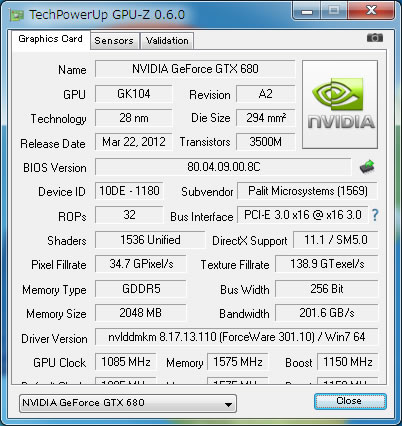Click the GPU Clock 1085 MHz field
Viewport: 402px width, 426px height.
tap(126, 362)
